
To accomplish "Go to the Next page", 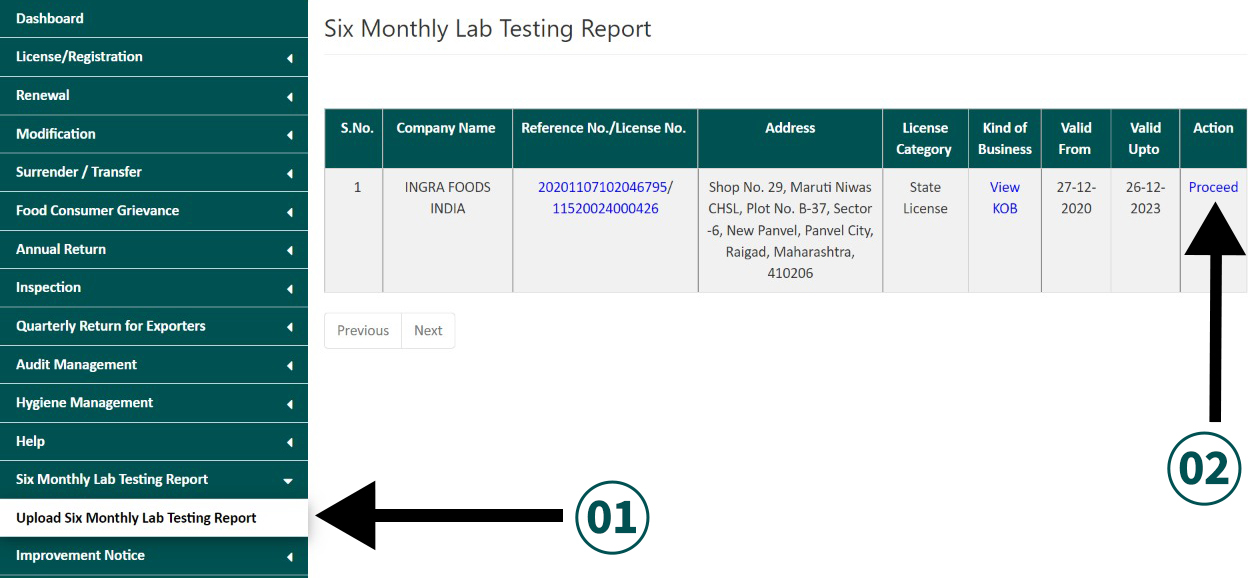I will [x=428, y=331].
